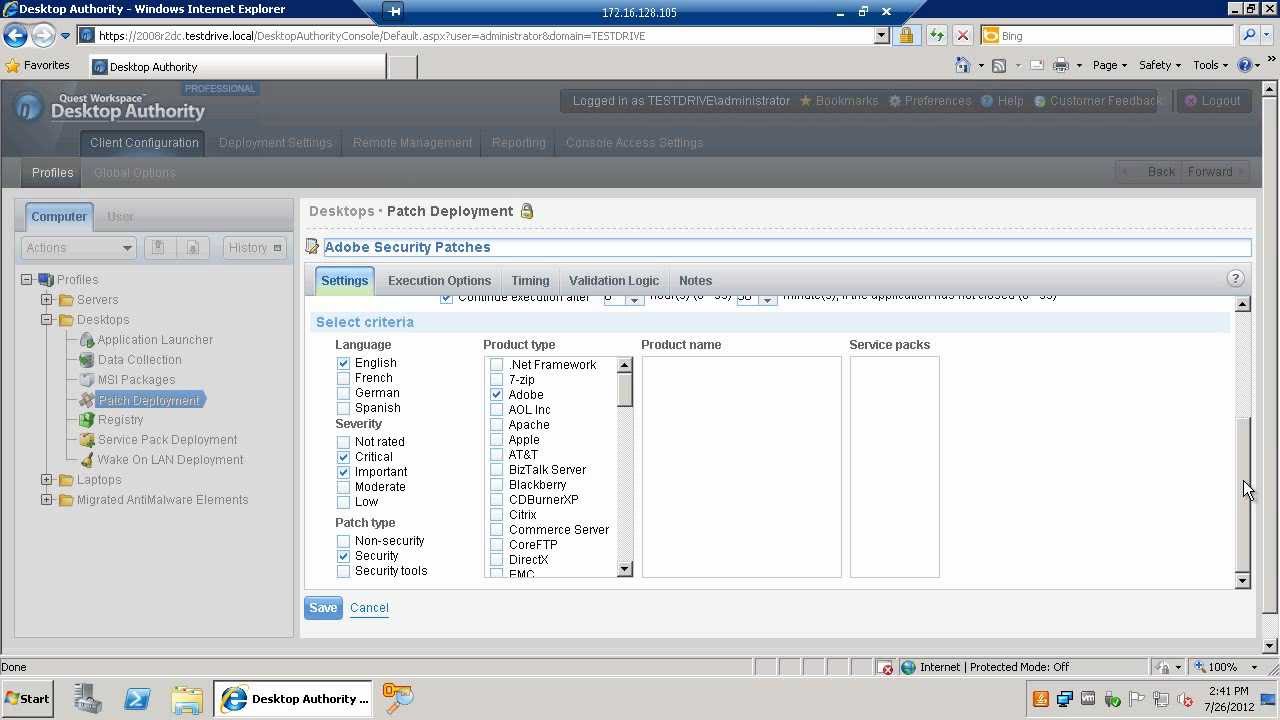Select the MSI Packages tree icon

click(x=87, y=380)
